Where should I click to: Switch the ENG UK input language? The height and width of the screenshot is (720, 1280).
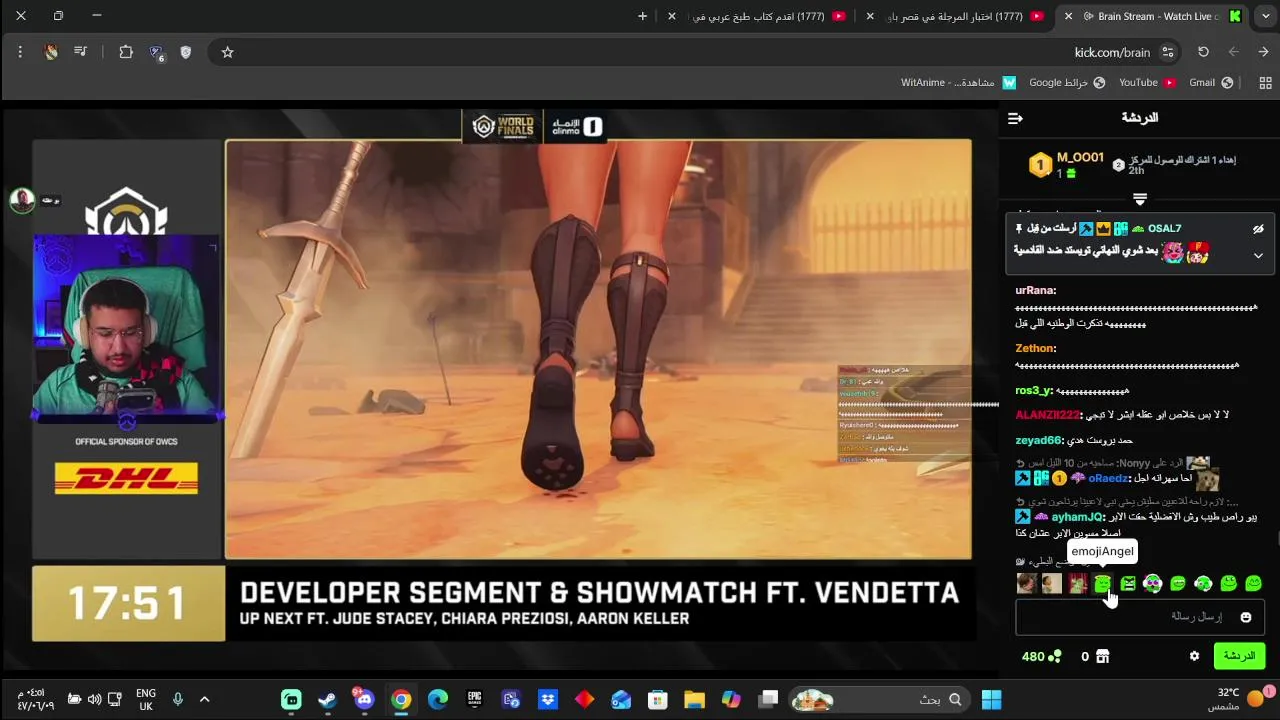146,699
